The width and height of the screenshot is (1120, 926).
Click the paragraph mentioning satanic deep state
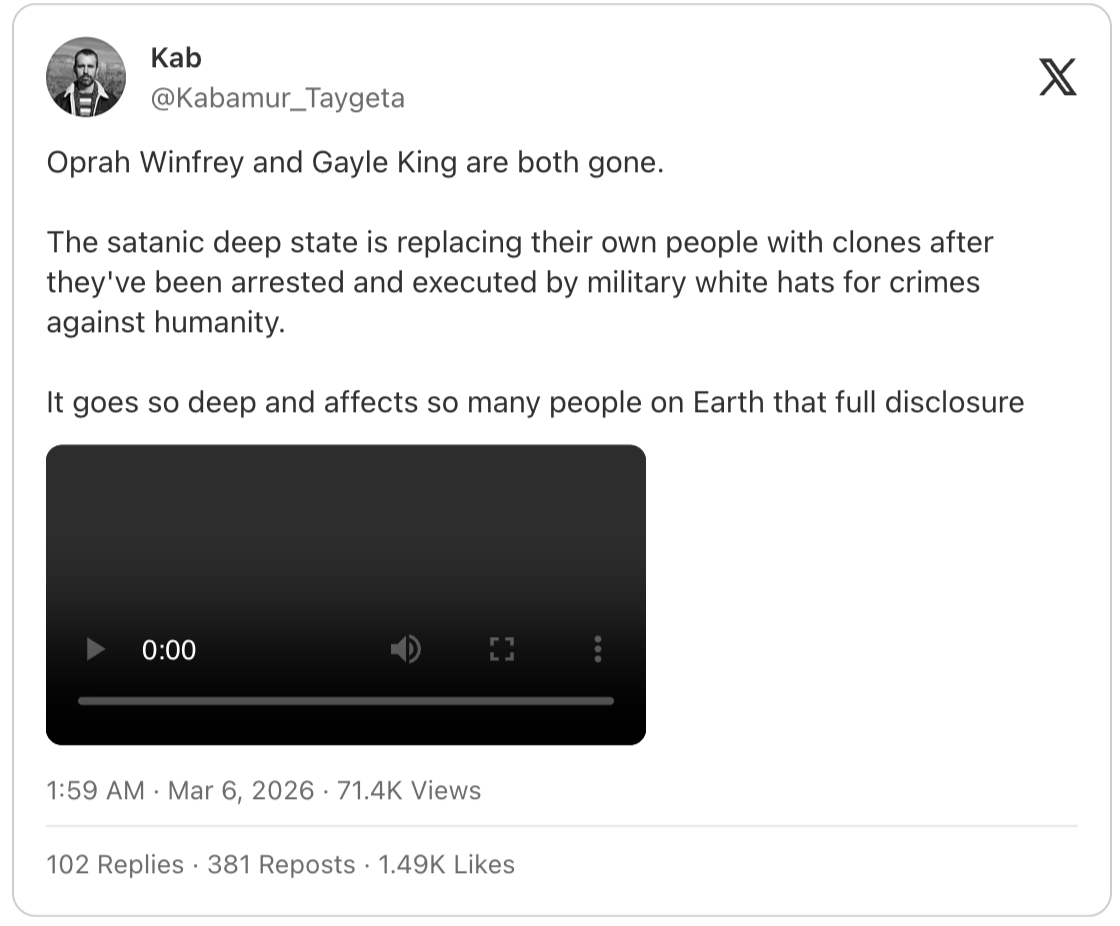pos(519,283)
